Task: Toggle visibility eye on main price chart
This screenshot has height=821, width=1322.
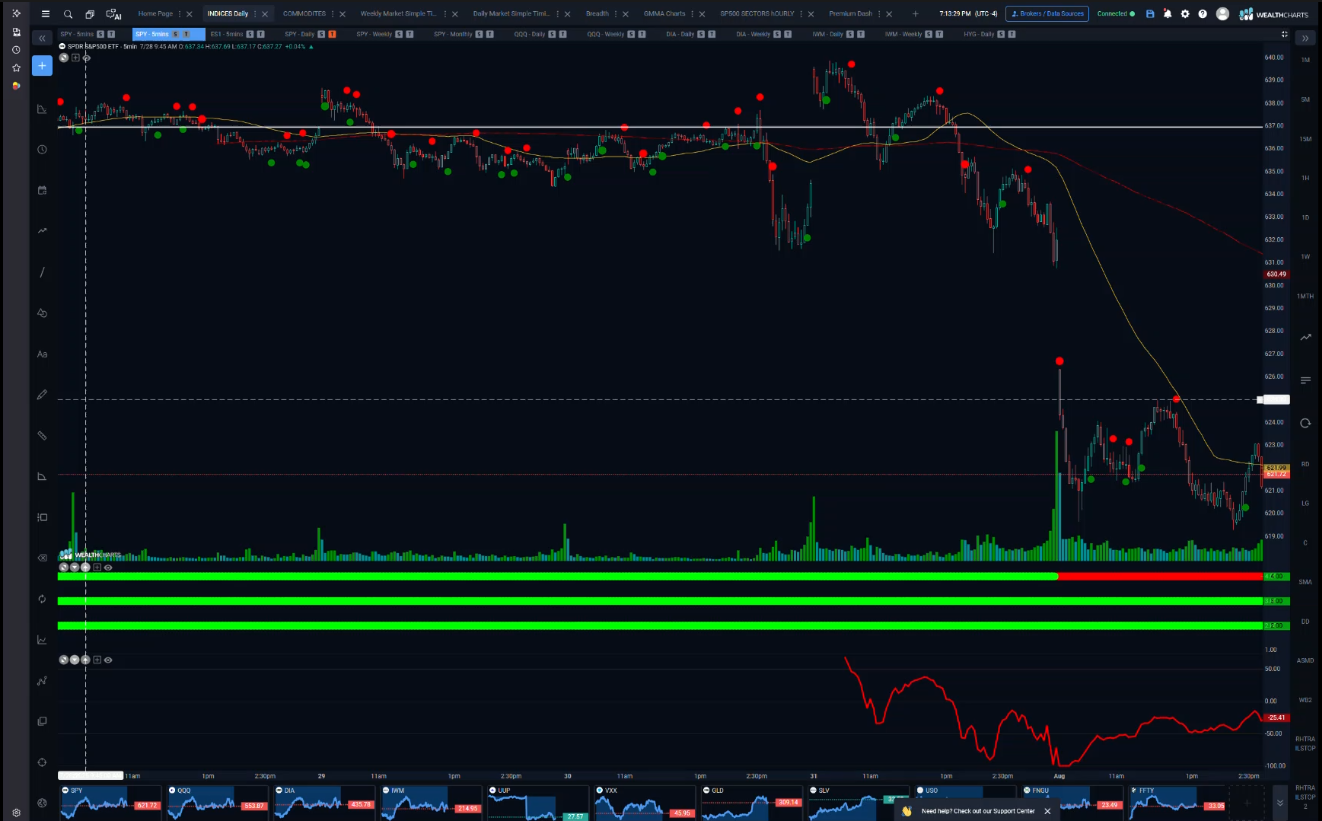Action: [x=86, y=58]
